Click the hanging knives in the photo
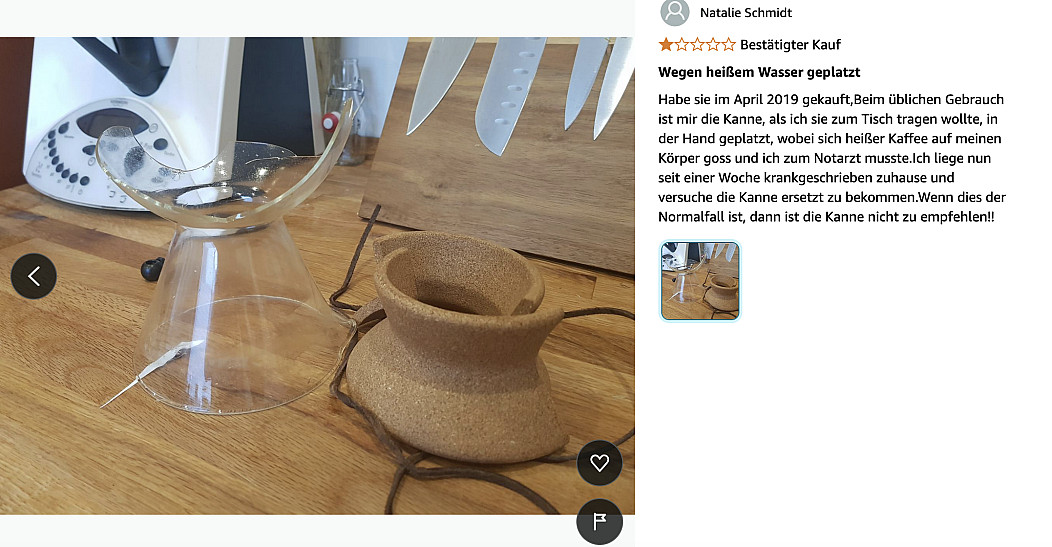1052x547 pixels. click(520, 90)
